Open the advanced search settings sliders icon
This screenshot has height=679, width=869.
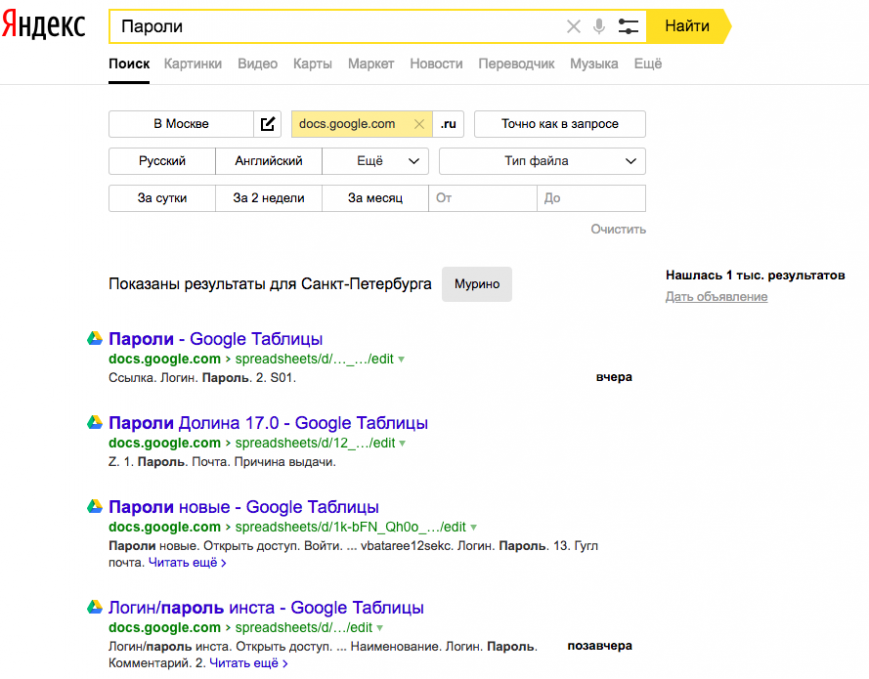coord(628,27)
